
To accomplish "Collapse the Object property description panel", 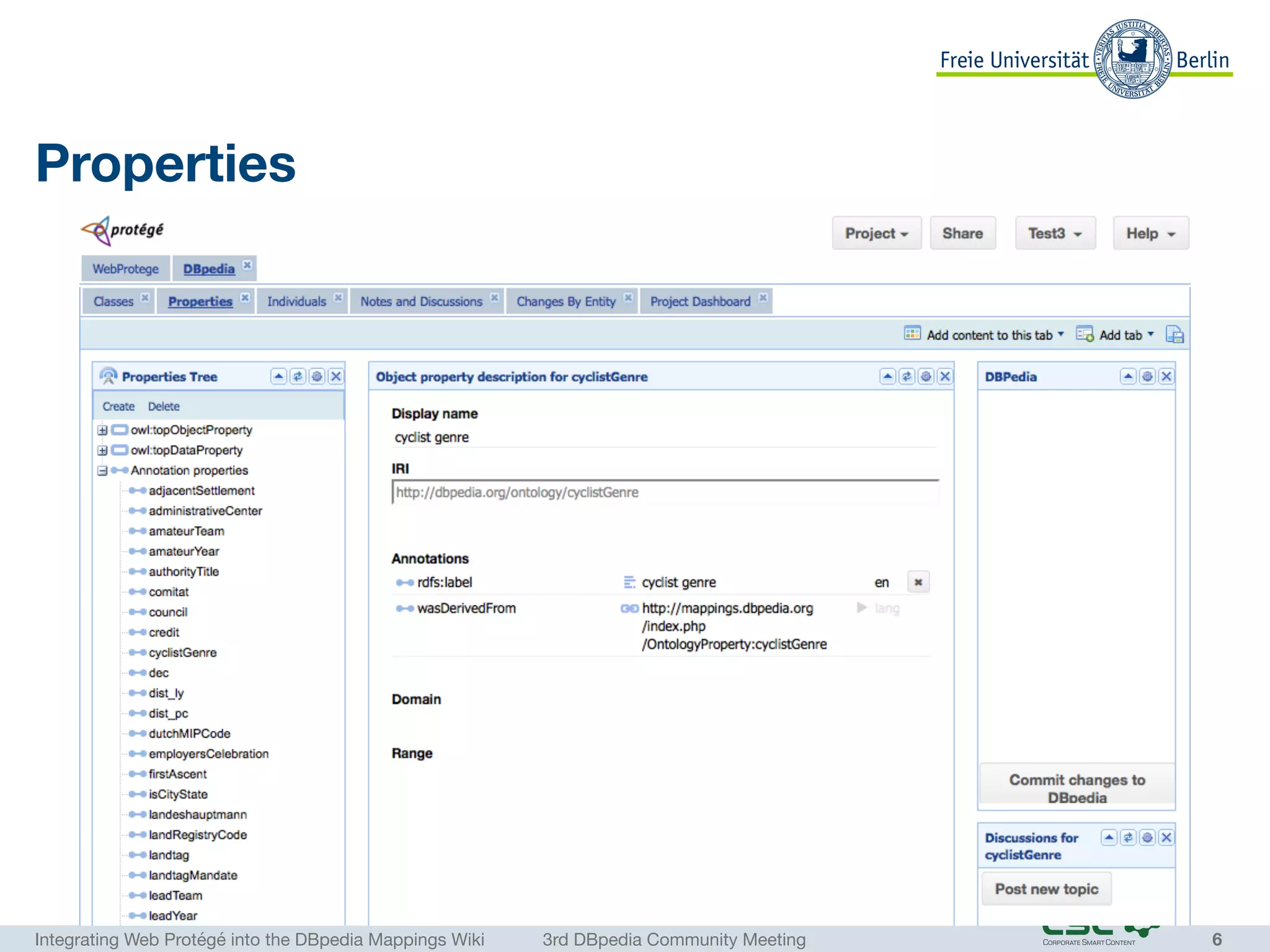I will tap(888, 377).
